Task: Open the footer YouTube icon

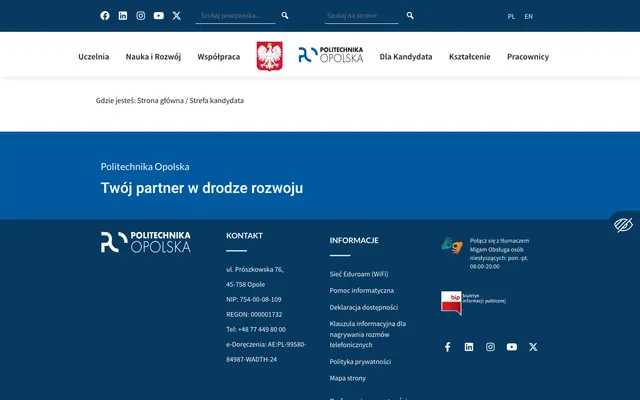Action: pos(512,347)
